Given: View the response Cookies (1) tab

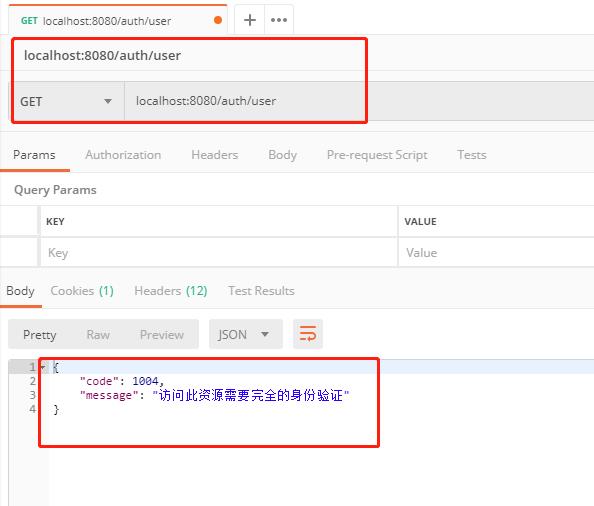Looking at the screenshot, I should pyautogui.click(x=82, y=291).
